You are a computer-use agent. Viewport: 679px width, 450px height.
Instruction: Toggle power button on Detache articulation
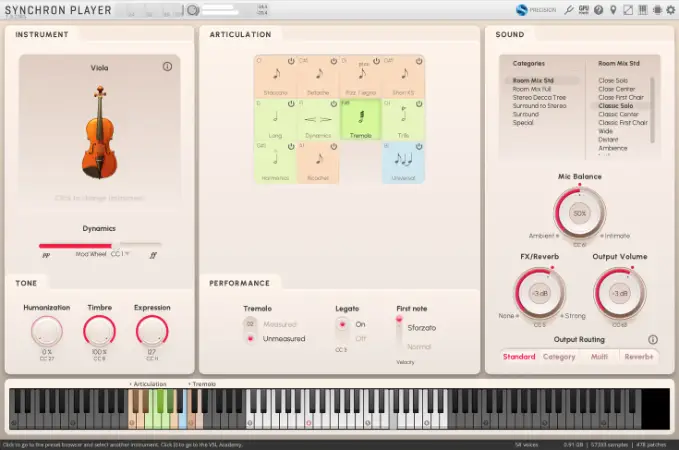click(335, 61)
